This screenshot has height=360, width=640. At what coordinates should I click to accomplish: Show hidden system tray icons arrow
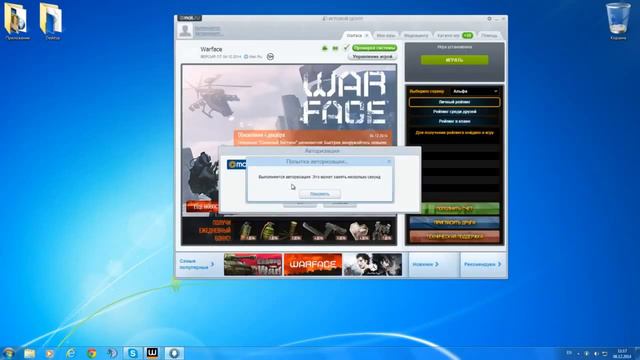578,353
